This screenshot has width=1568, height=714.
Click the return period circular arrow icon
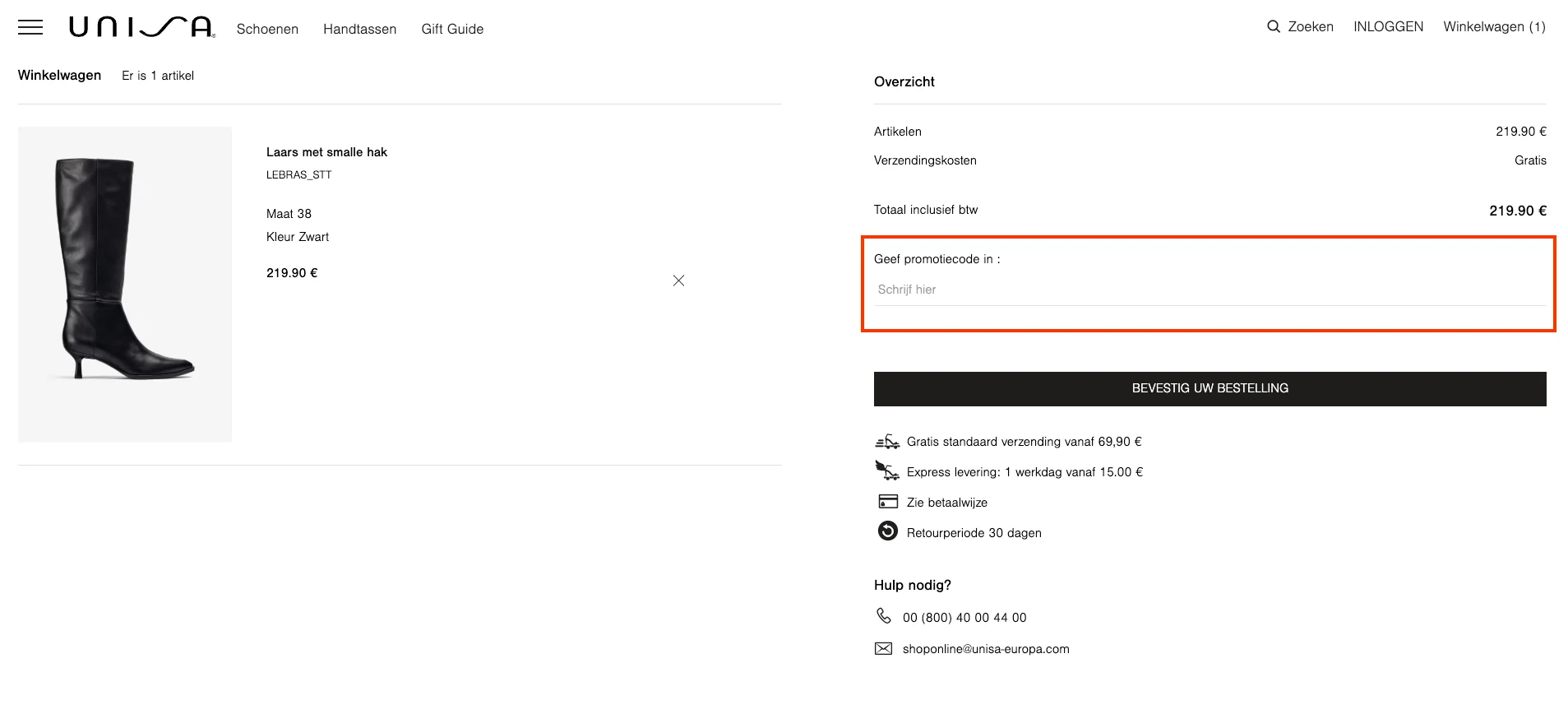pos(887,531)
